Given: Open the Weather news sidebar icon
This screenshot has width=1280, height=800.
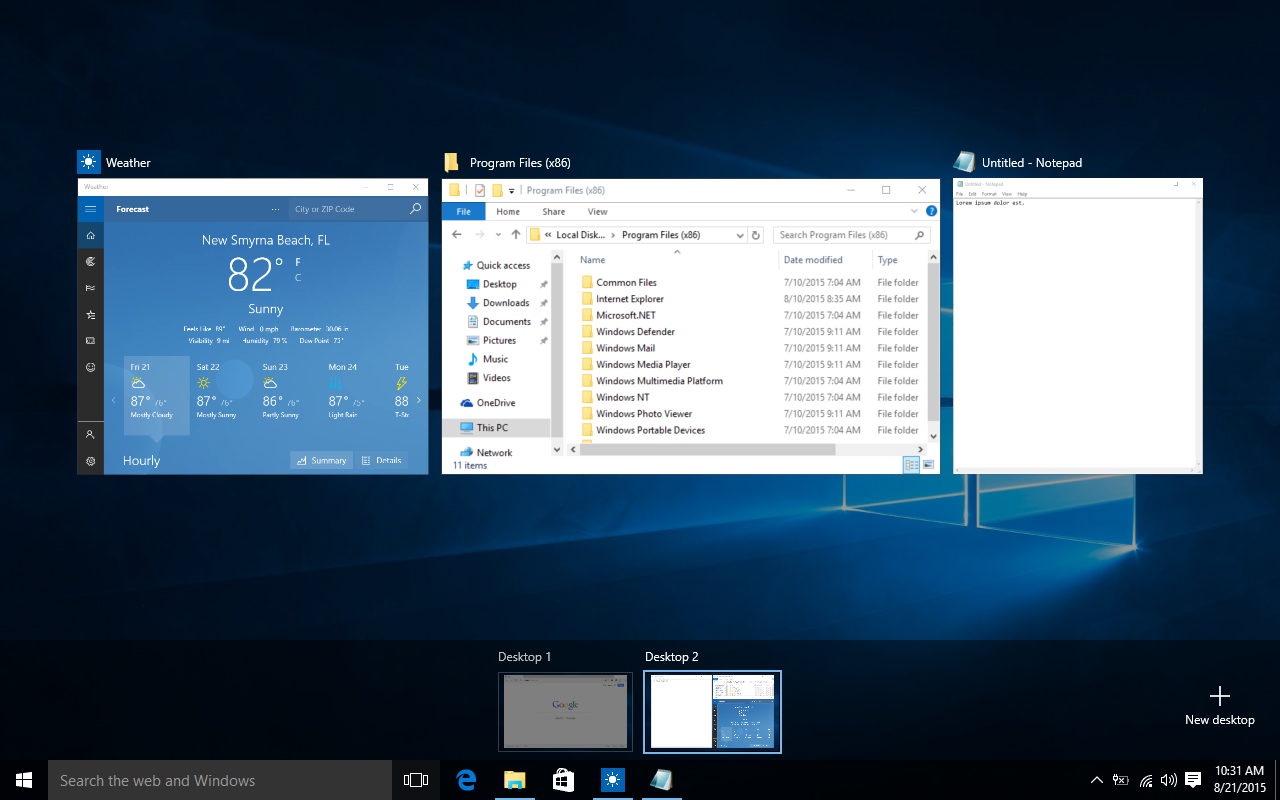Looking at the screenshot, I should pyautogui.click(x=90, y=340).
